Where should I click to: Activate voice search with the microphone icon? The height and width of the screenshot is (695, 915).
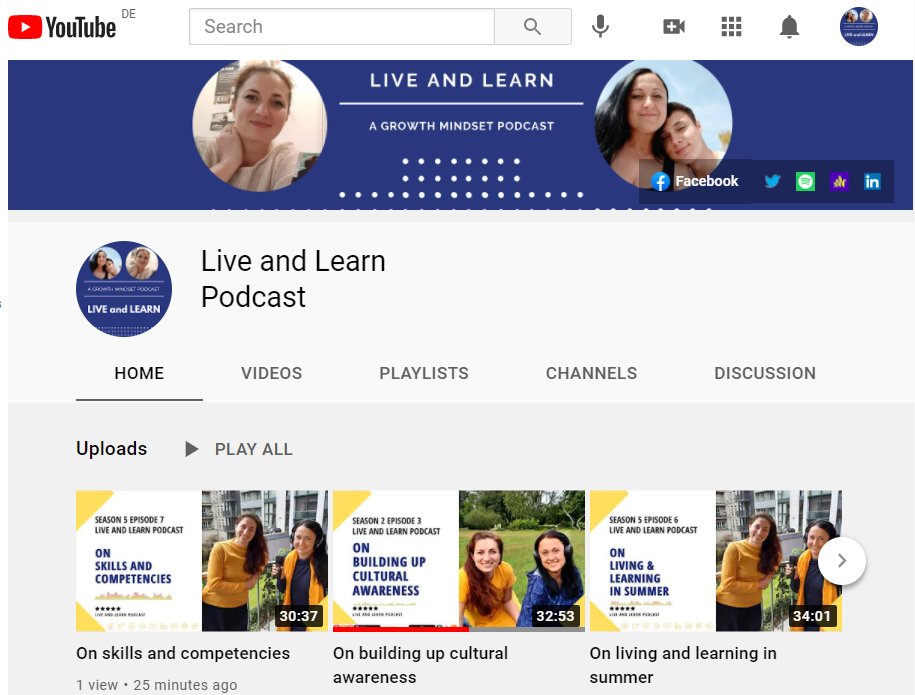pyautogui.click(x=600, y=27)
